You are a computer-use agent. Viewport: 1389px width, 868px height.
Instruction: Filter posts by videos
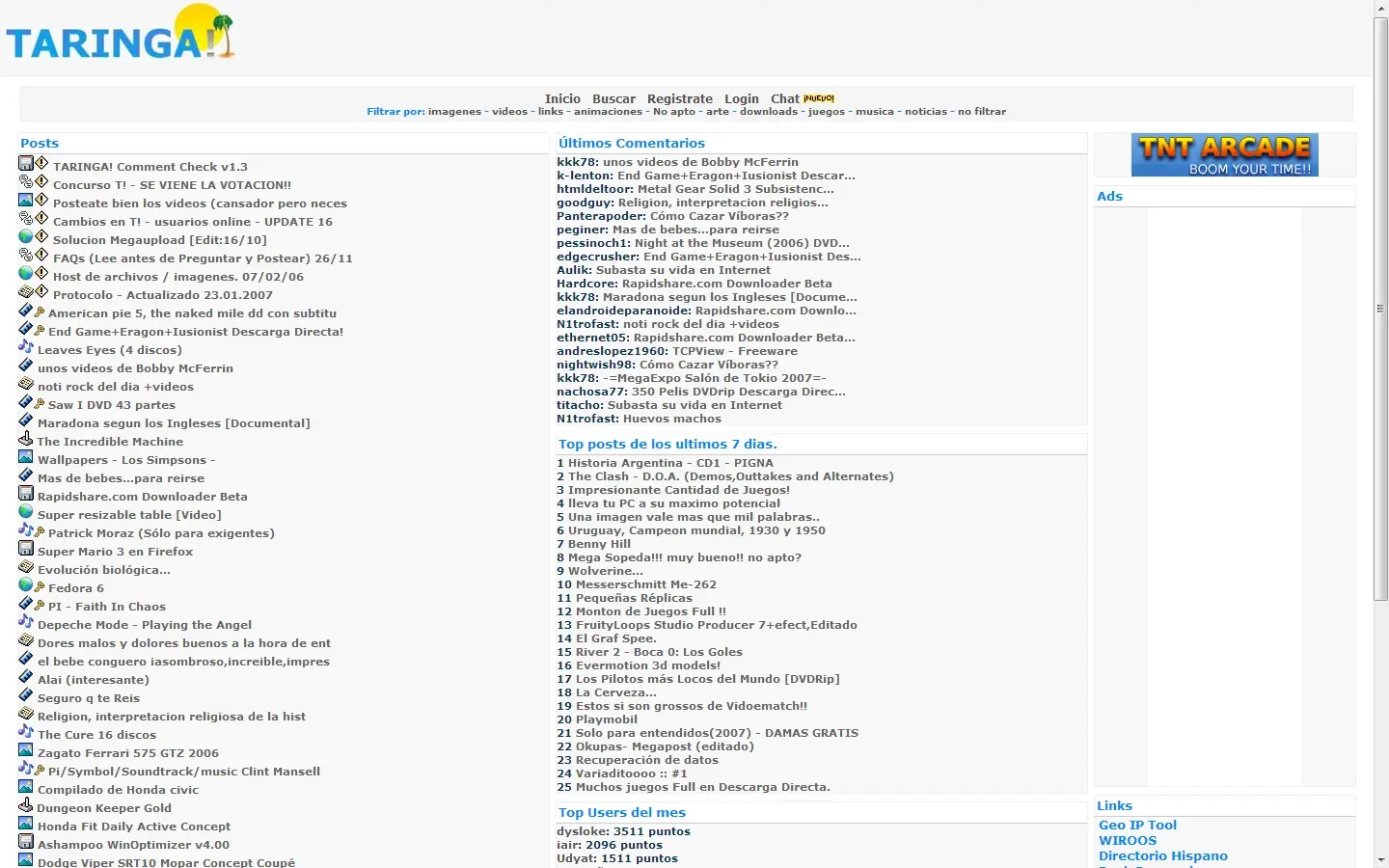pos(509,112)
